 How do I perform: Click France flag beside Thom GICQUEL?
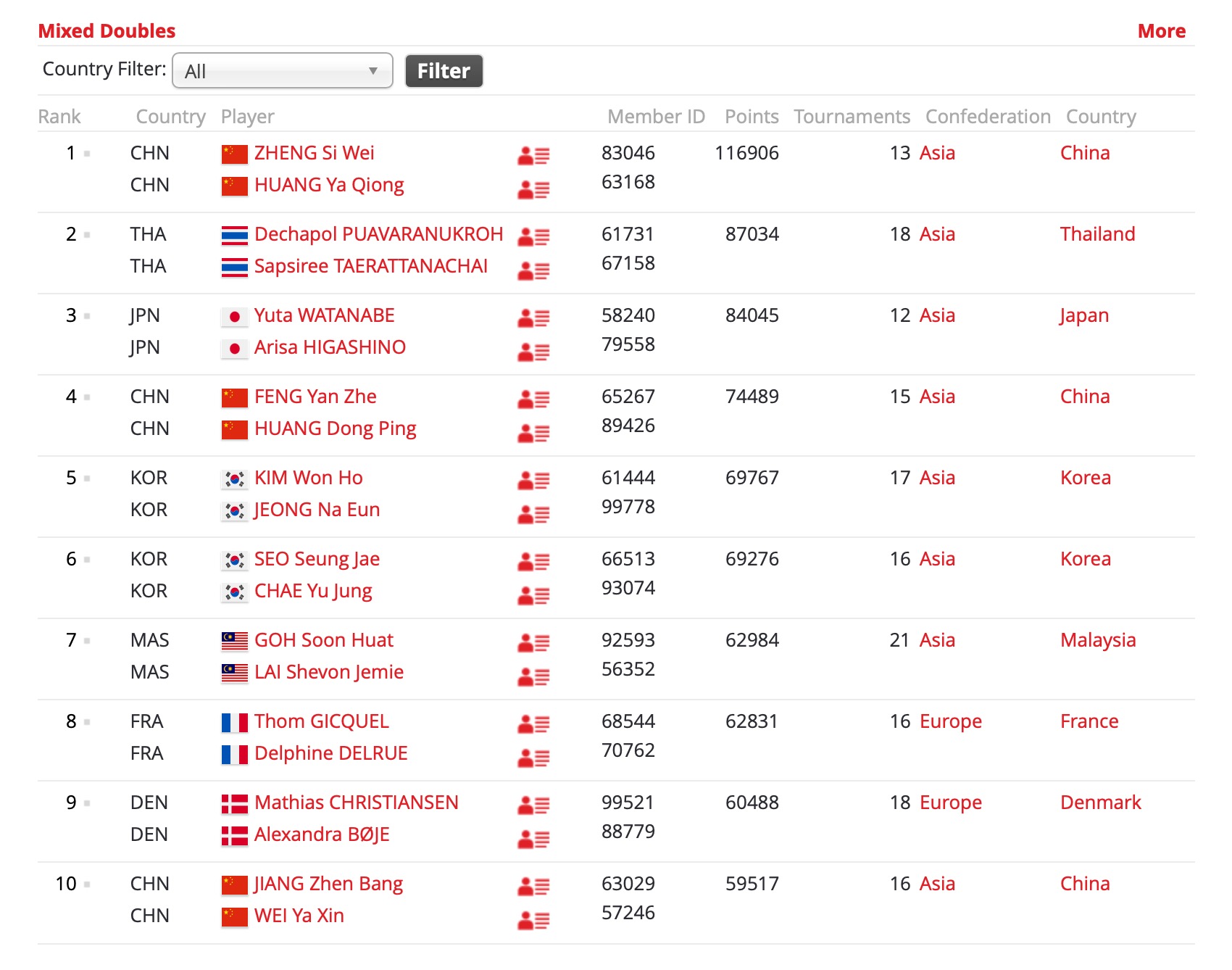coord(234,722)
